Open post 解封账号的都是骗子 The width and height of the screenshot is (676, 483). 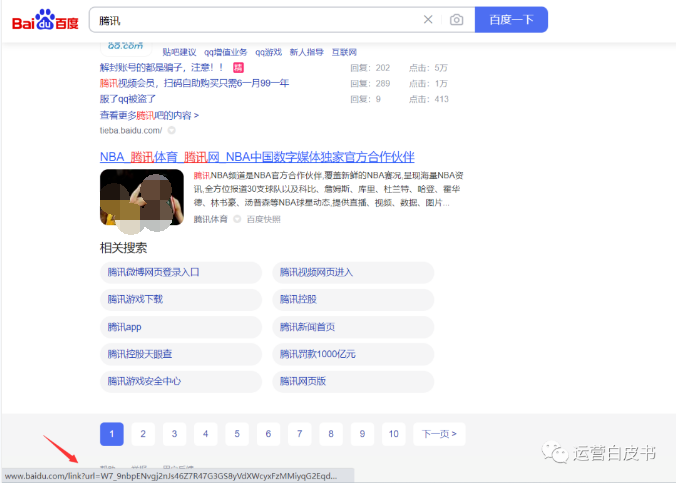tap(162, 68)
